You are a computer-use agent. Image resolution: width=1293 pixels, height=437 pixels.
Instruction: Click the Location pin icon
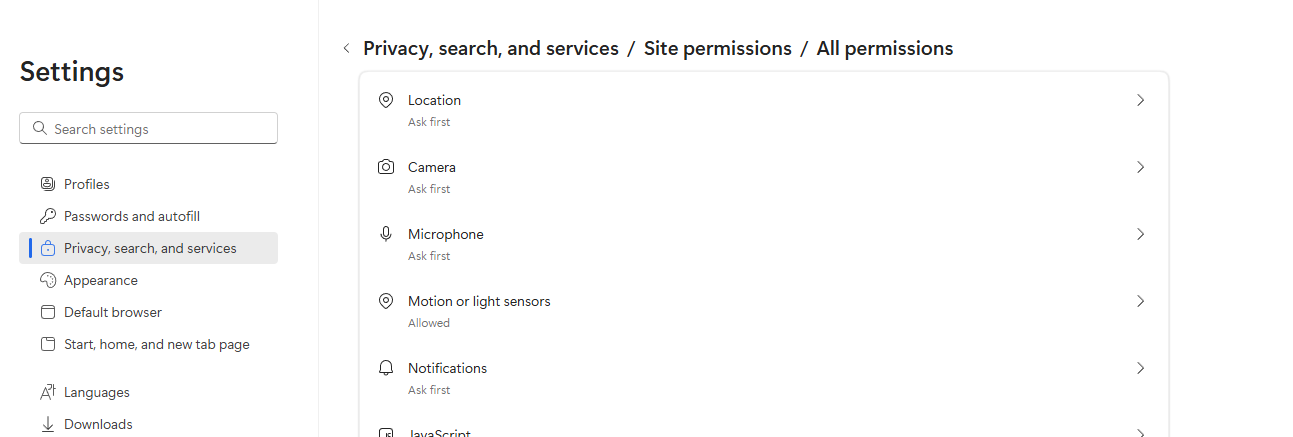(x=386, y=100)
